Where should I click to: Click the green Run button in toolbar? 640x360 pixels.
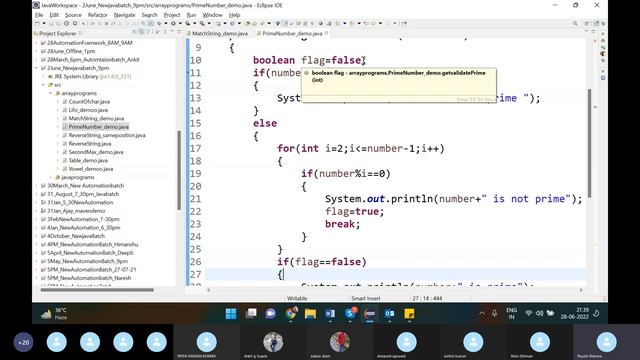coord(173,24)
